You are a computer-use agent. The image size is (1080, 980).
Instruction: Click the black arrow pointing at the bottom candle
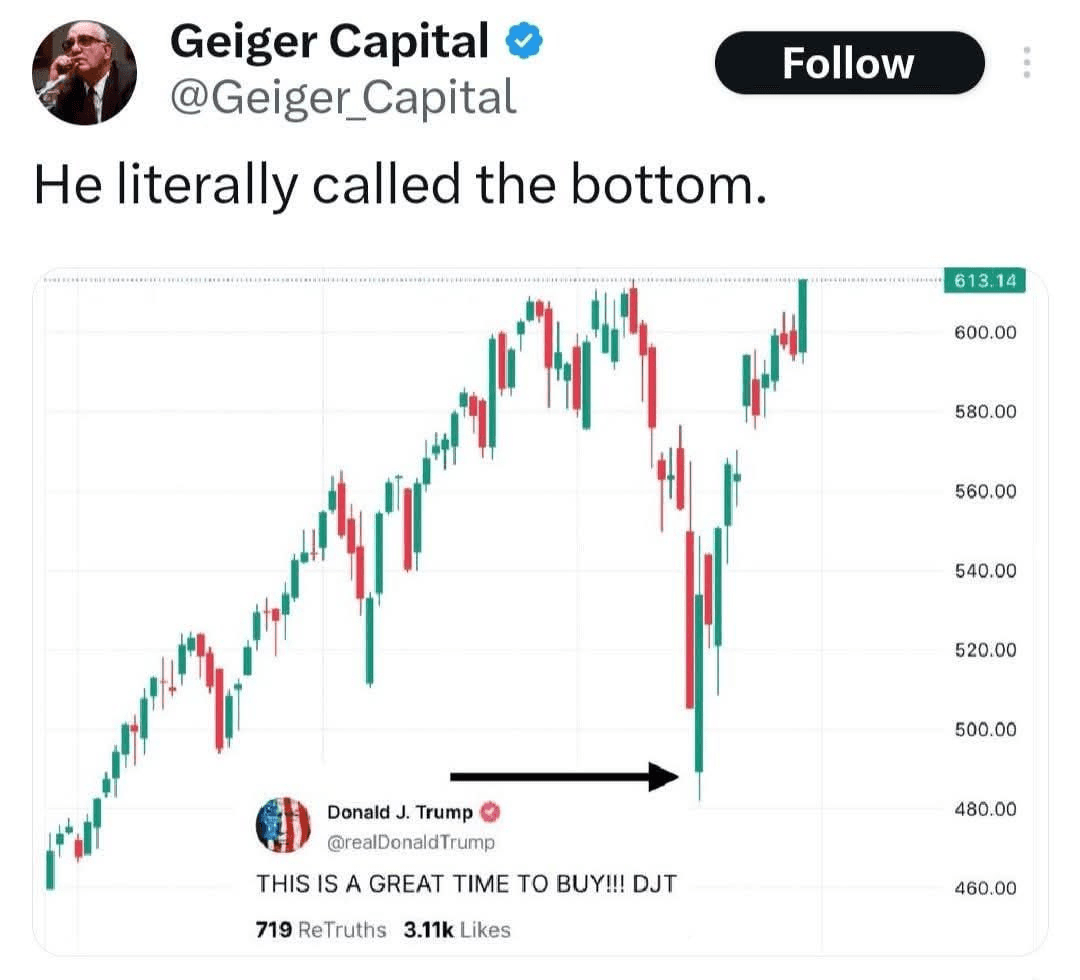tap(564, 776)
